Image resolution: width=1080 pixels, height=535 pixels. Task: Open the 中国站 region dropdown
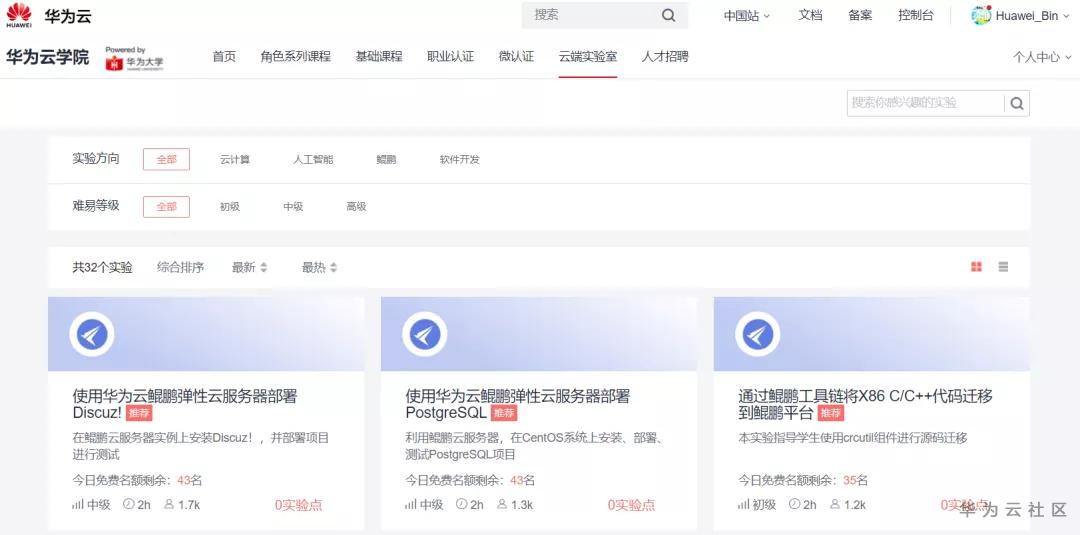point(747,16)
